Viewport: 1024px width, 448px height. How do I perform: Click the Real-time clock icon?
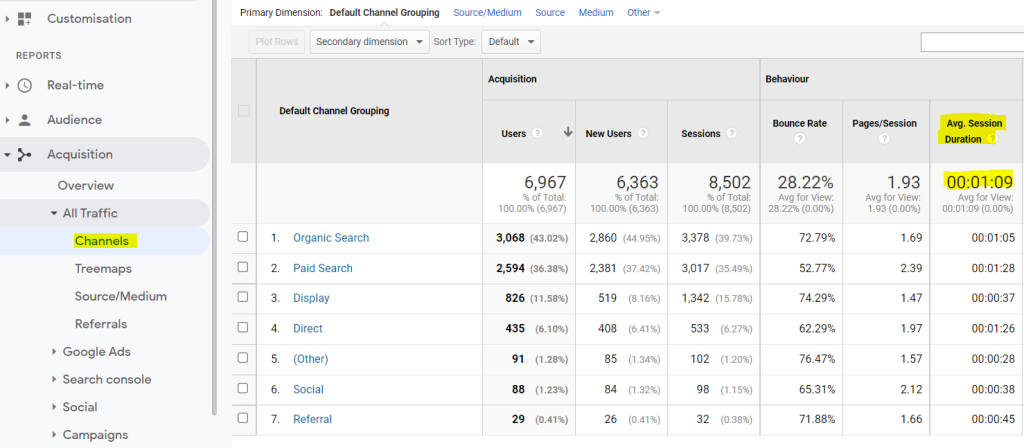pyautogui.click(x=24, y=86)
